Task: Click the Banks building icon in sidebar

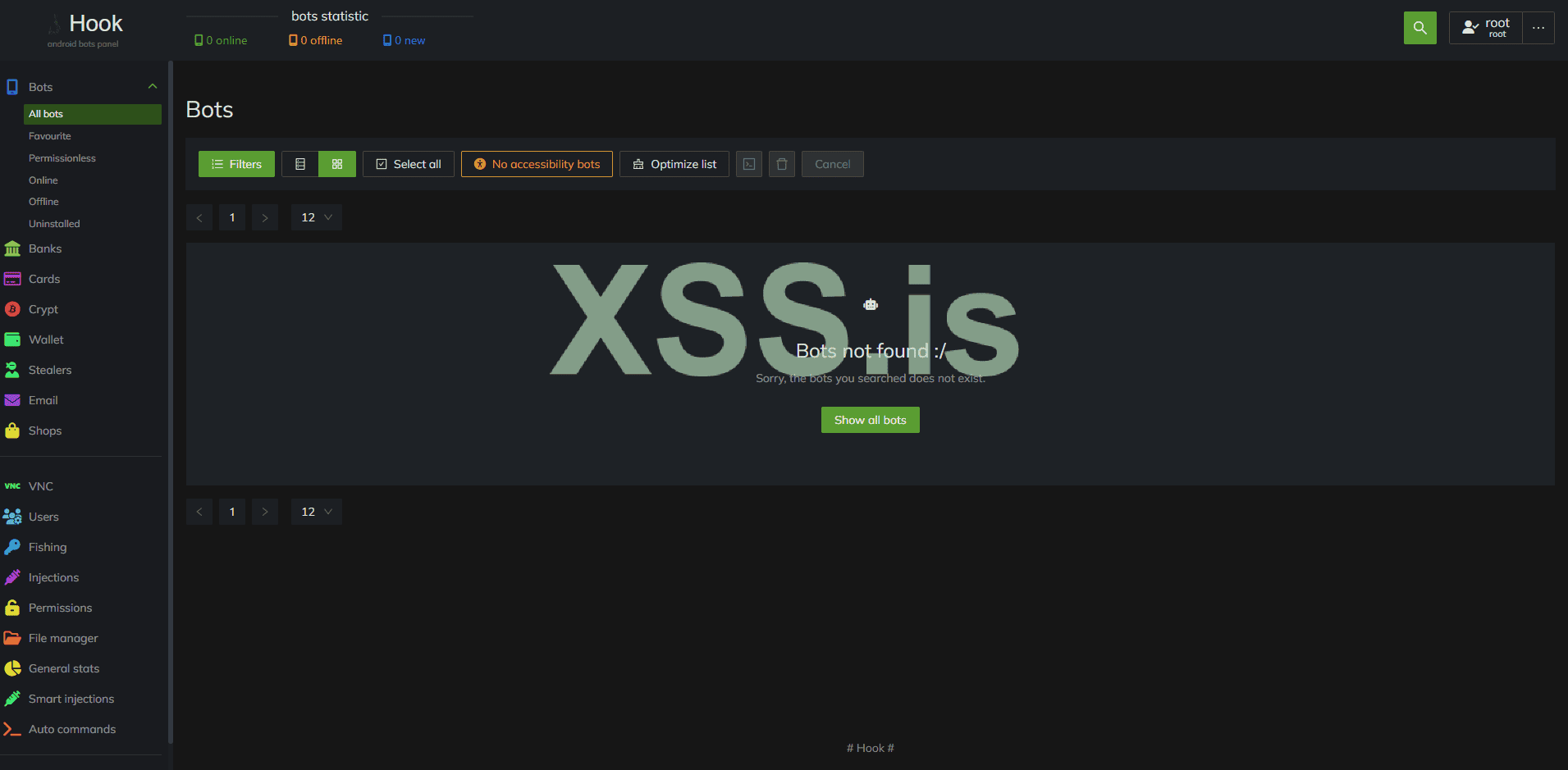Action: tap(12, 248)
